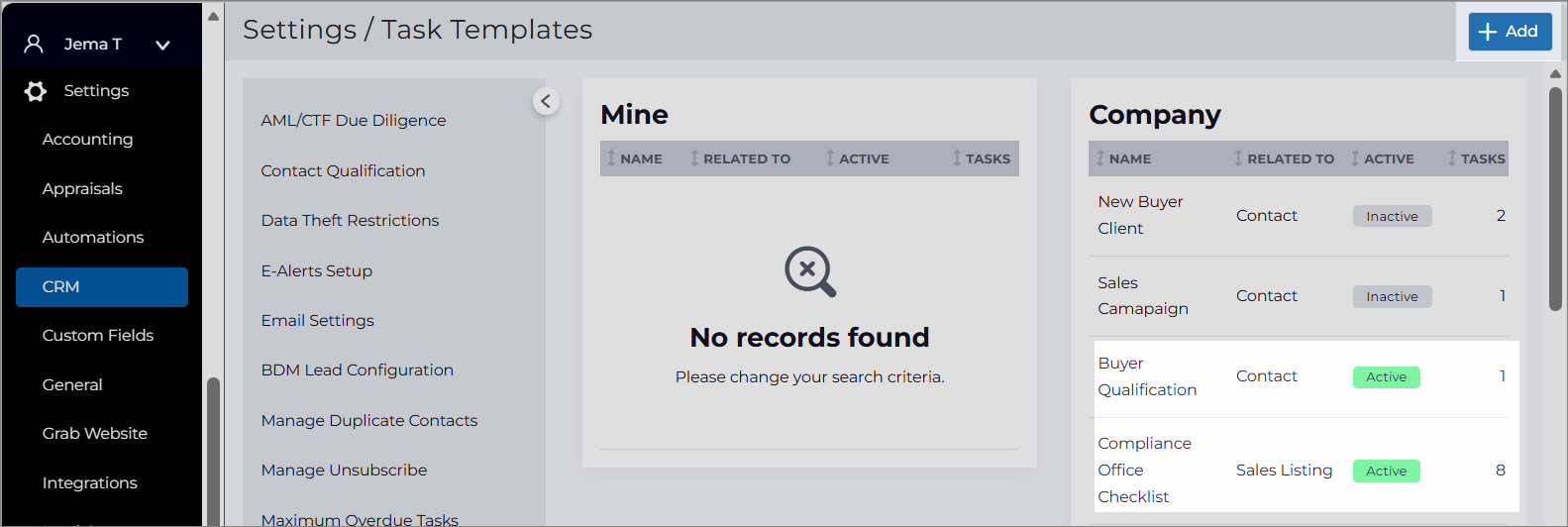Click the sort icon on Mine NAME column
The height and width of the screenshot is (527, 1568).
click(611, 158)
